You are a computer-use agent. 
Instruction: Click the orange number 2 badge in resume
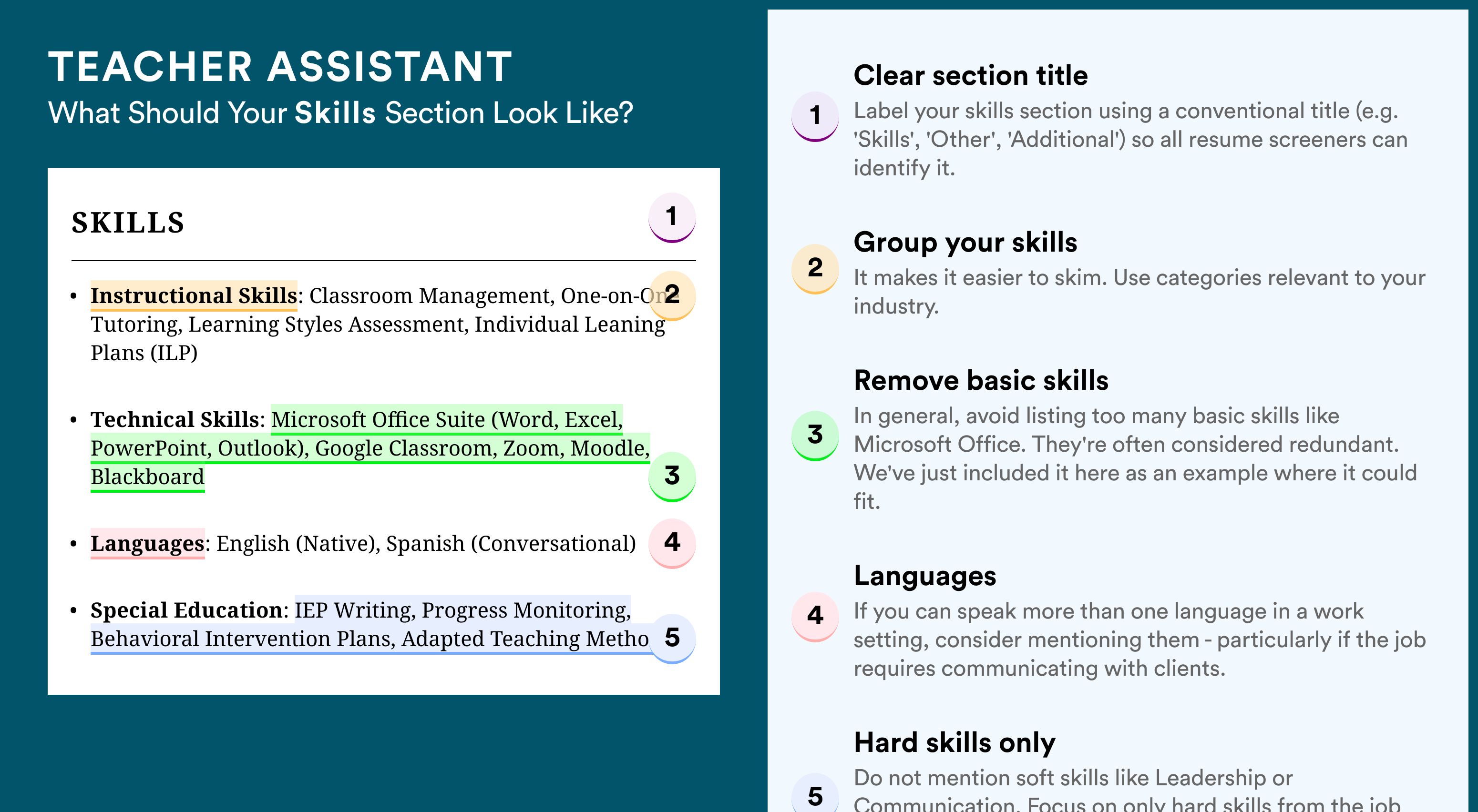click(672, 295)
